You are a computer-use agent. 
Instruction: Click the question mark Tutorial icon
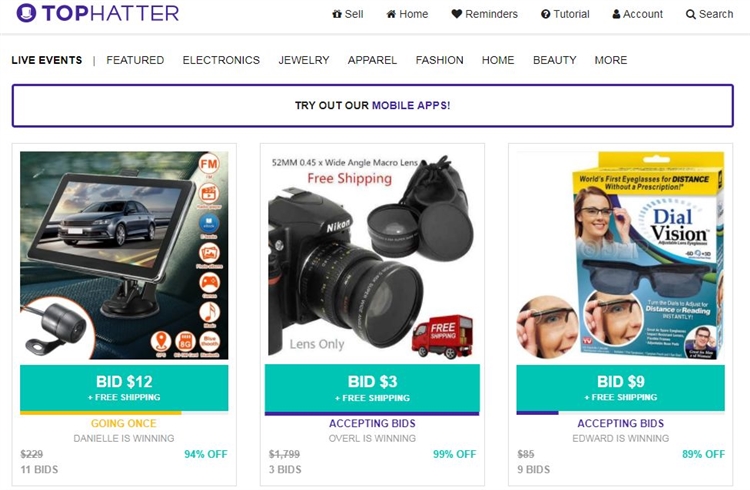(x=545, y=14)
